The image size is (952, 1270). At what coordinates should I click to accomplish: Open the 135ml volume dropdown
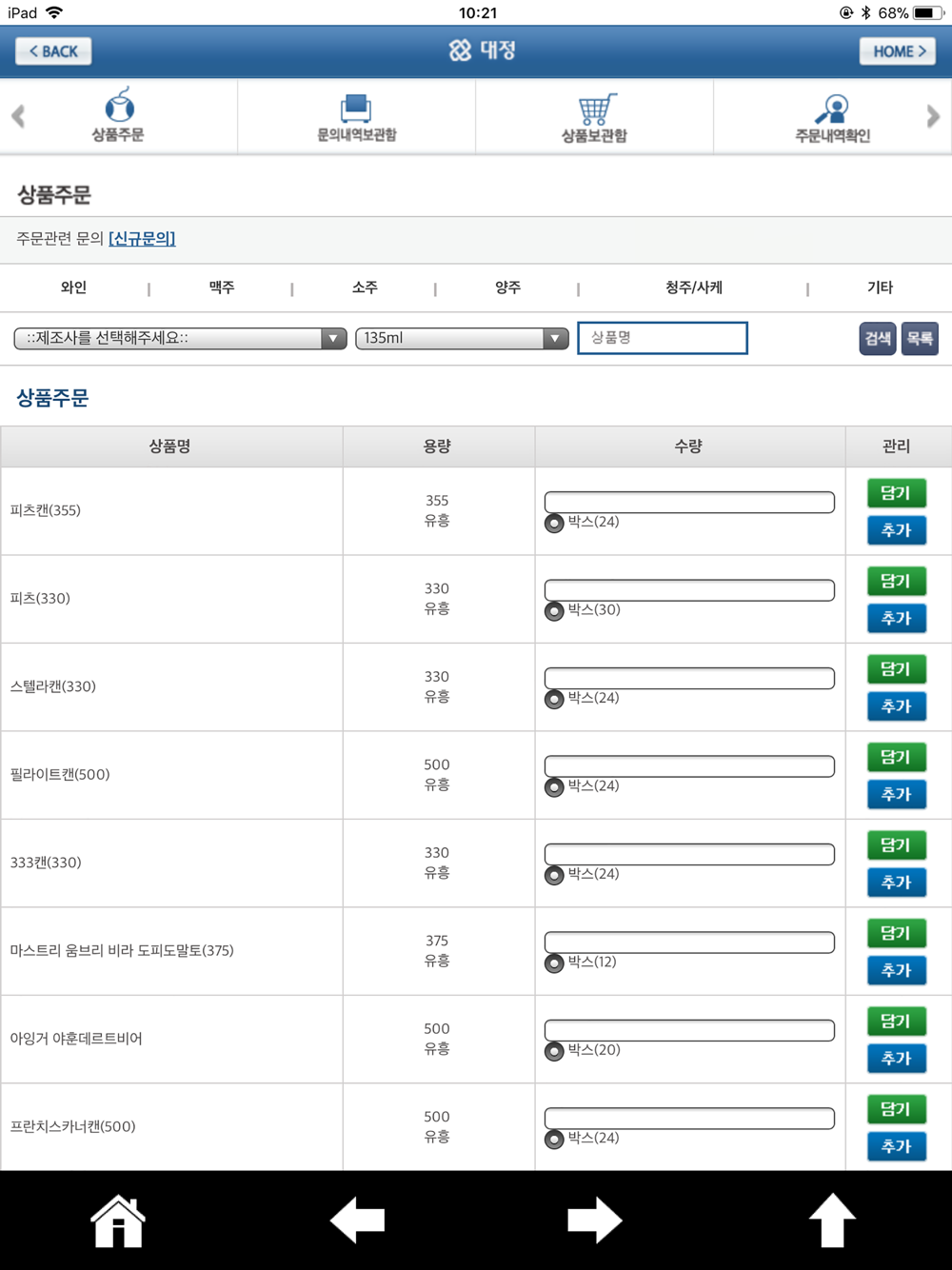(462, 338)
